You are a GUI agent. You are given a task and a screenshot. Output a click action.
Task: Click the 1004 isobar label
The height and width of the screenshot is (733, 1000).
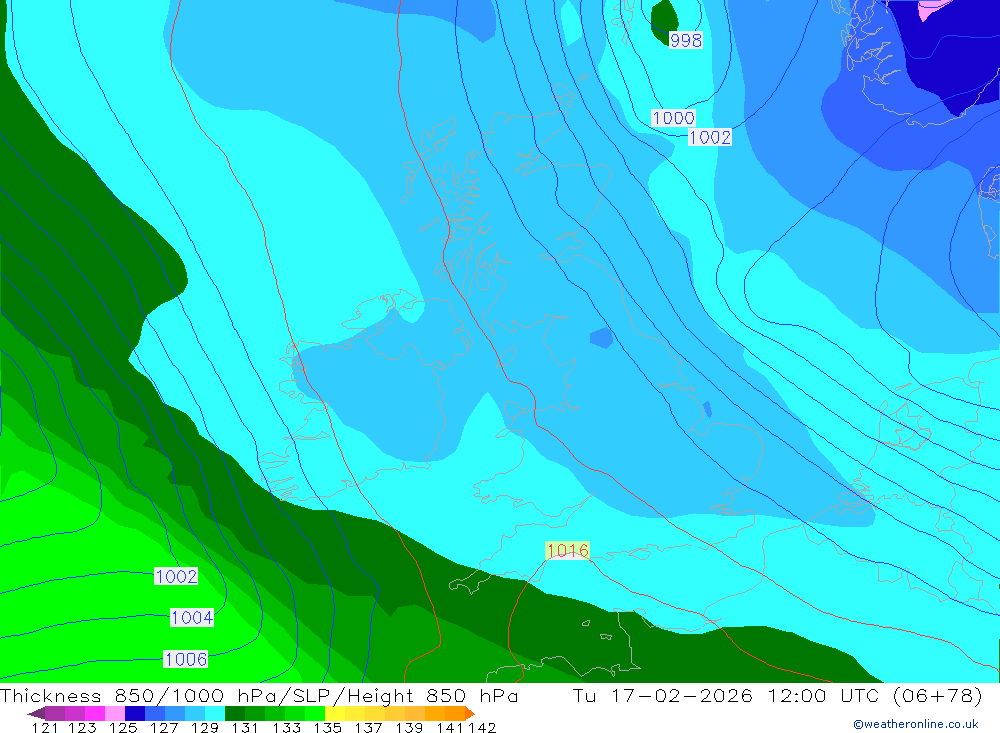tap(192, 618)
